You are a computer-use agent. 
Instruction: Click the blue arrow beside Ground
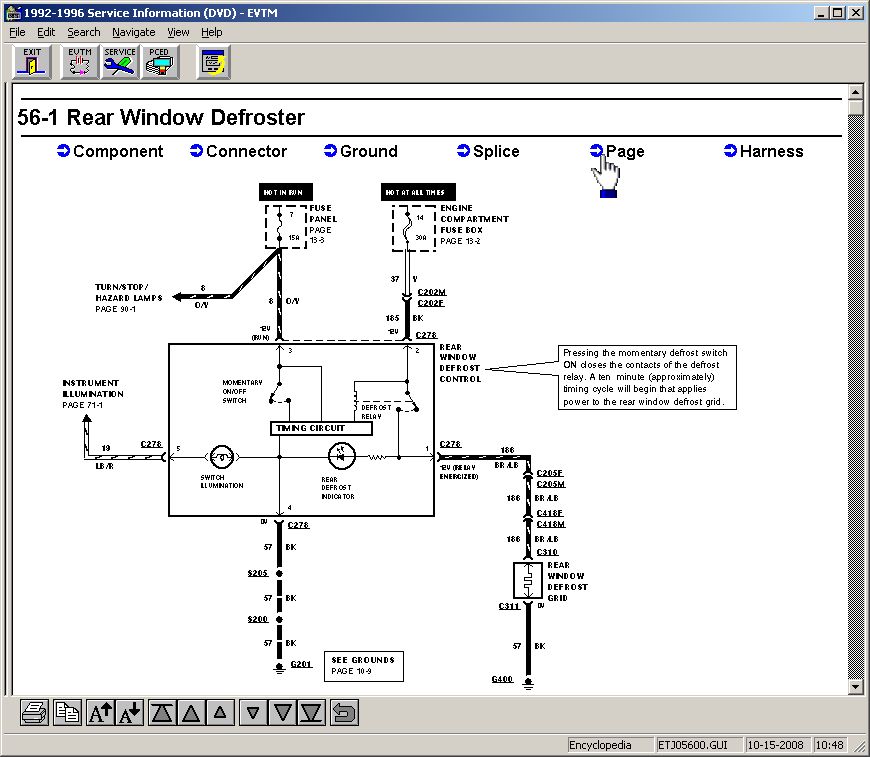click(330, 150)
